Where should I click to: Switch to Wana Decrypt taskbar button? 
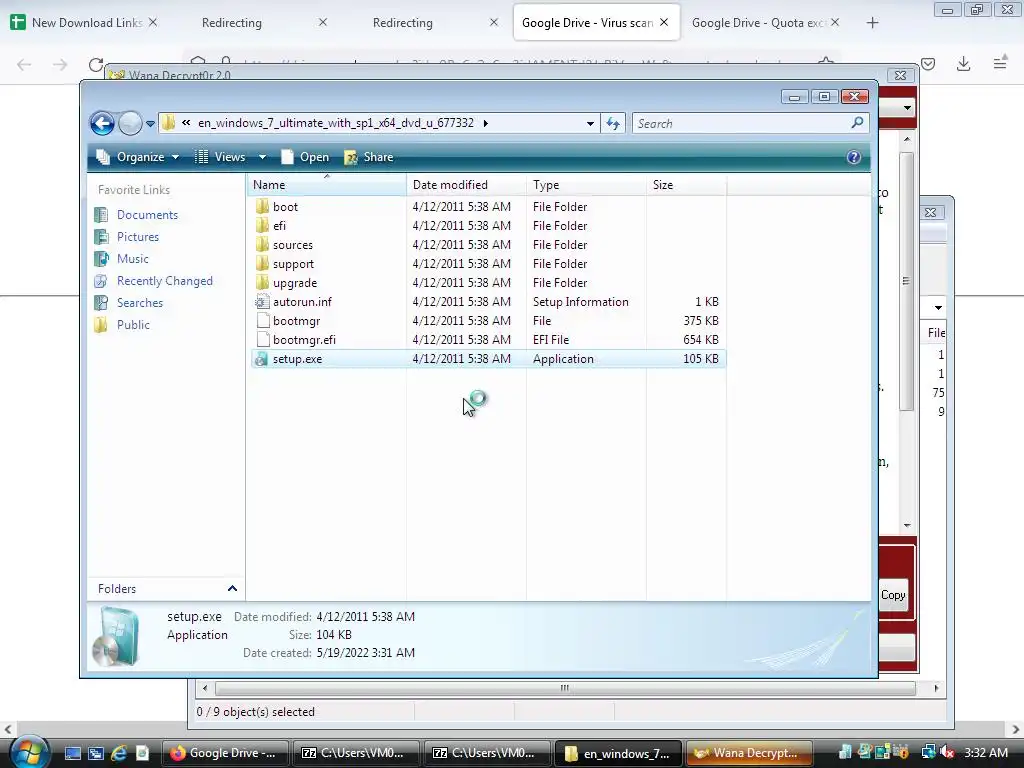[x=748, y=753]
